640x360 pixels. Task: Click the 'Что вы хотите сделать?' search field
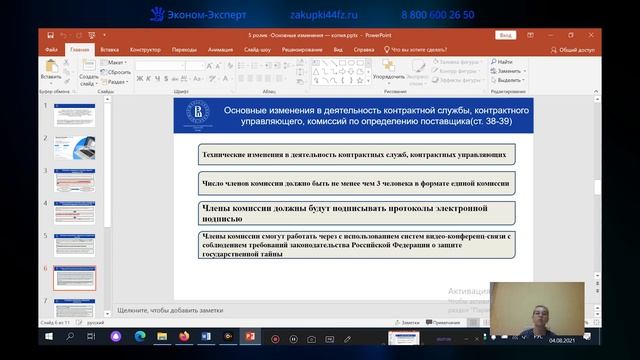click(416, 50)
